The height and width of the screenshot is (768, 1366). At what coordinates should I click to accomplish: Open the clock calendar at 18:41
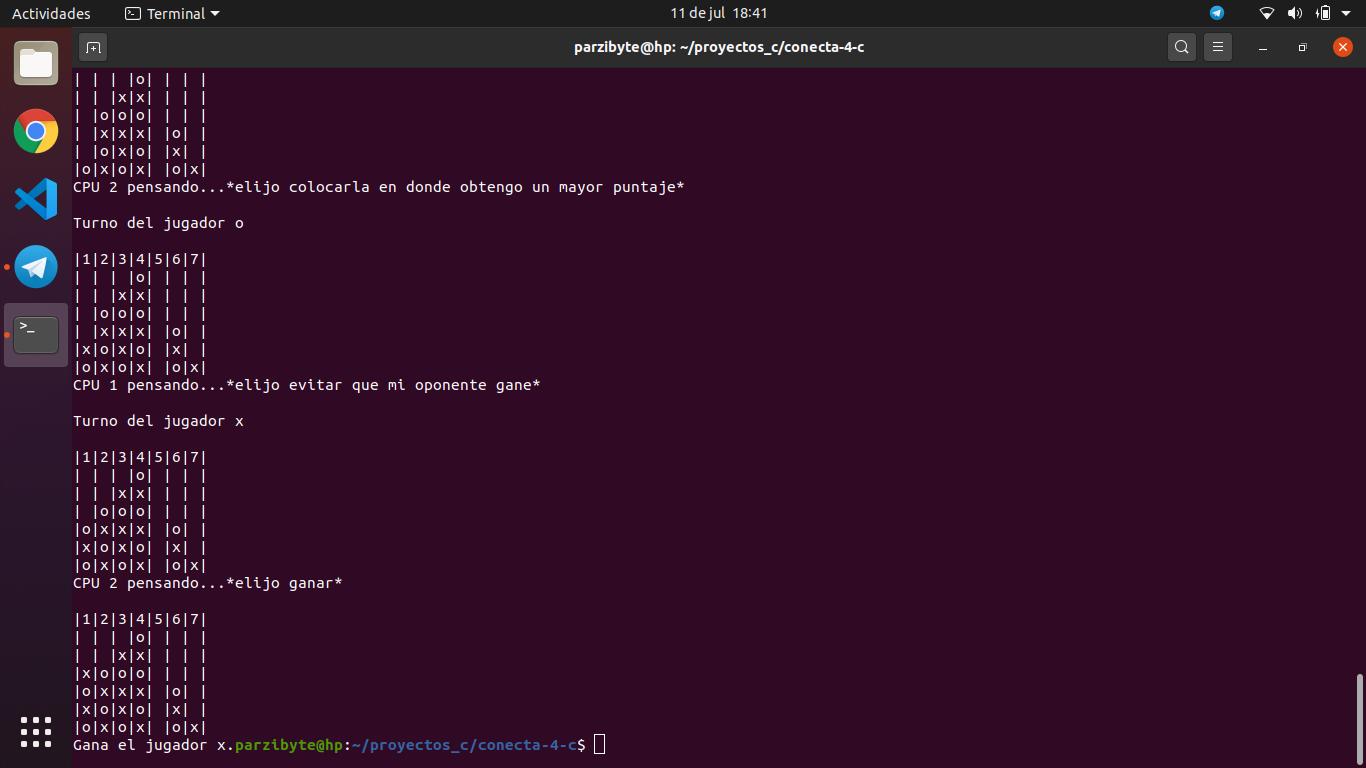[719, 13]
